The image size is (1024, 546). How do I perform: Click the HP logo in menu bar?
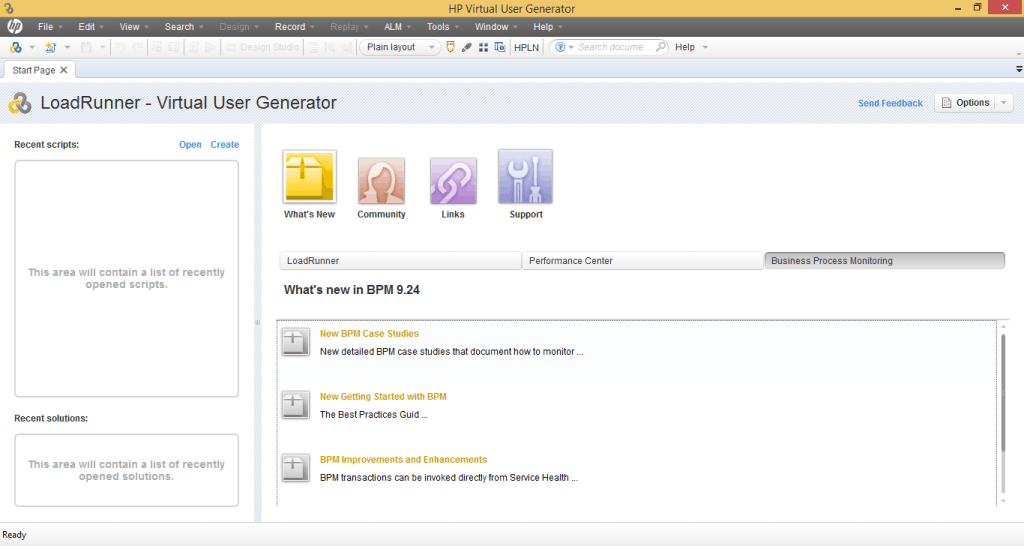point(14,27)
